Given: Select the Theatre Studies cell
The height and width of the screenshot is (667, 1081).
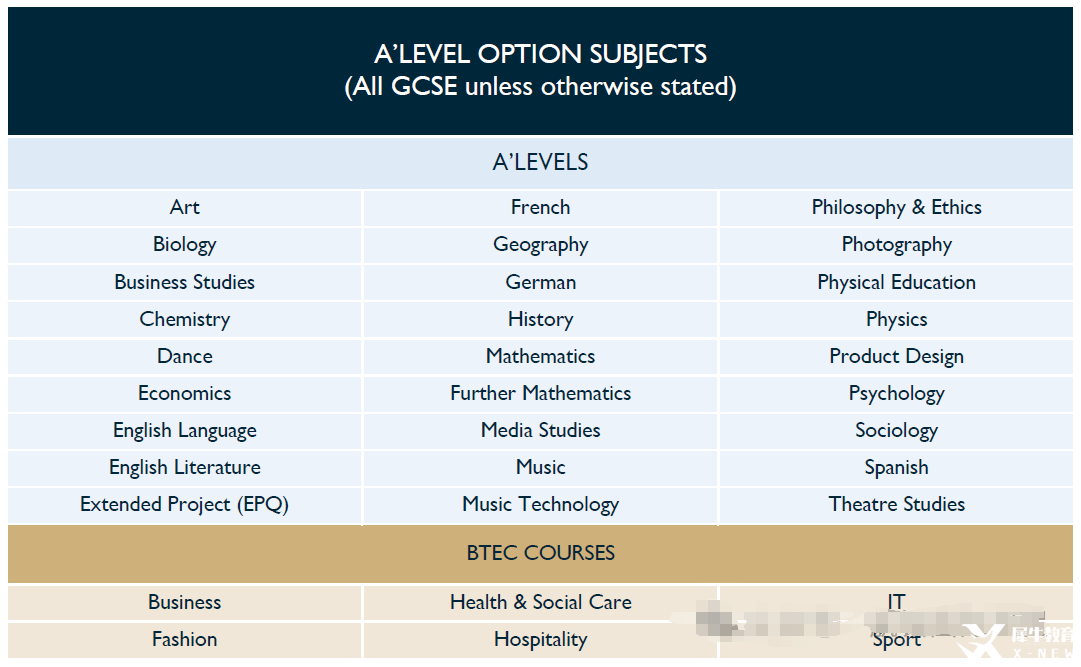Looking at the screenshot, I should click(x=896, y=504).
